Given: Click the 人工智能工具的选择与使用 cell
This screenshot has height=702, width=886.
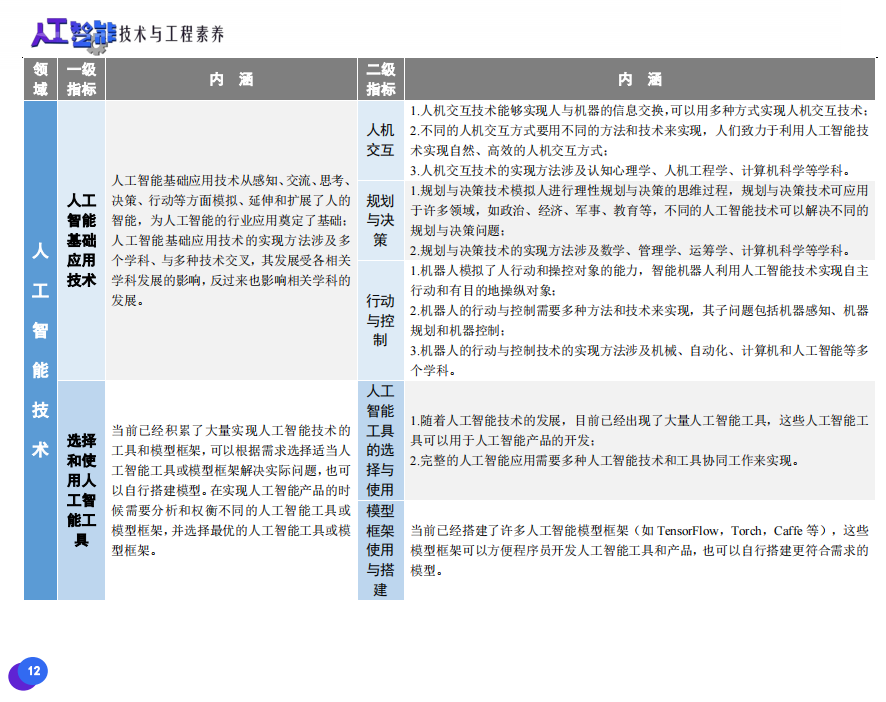Looking at the screenshot, I should [x=380, y=440].
